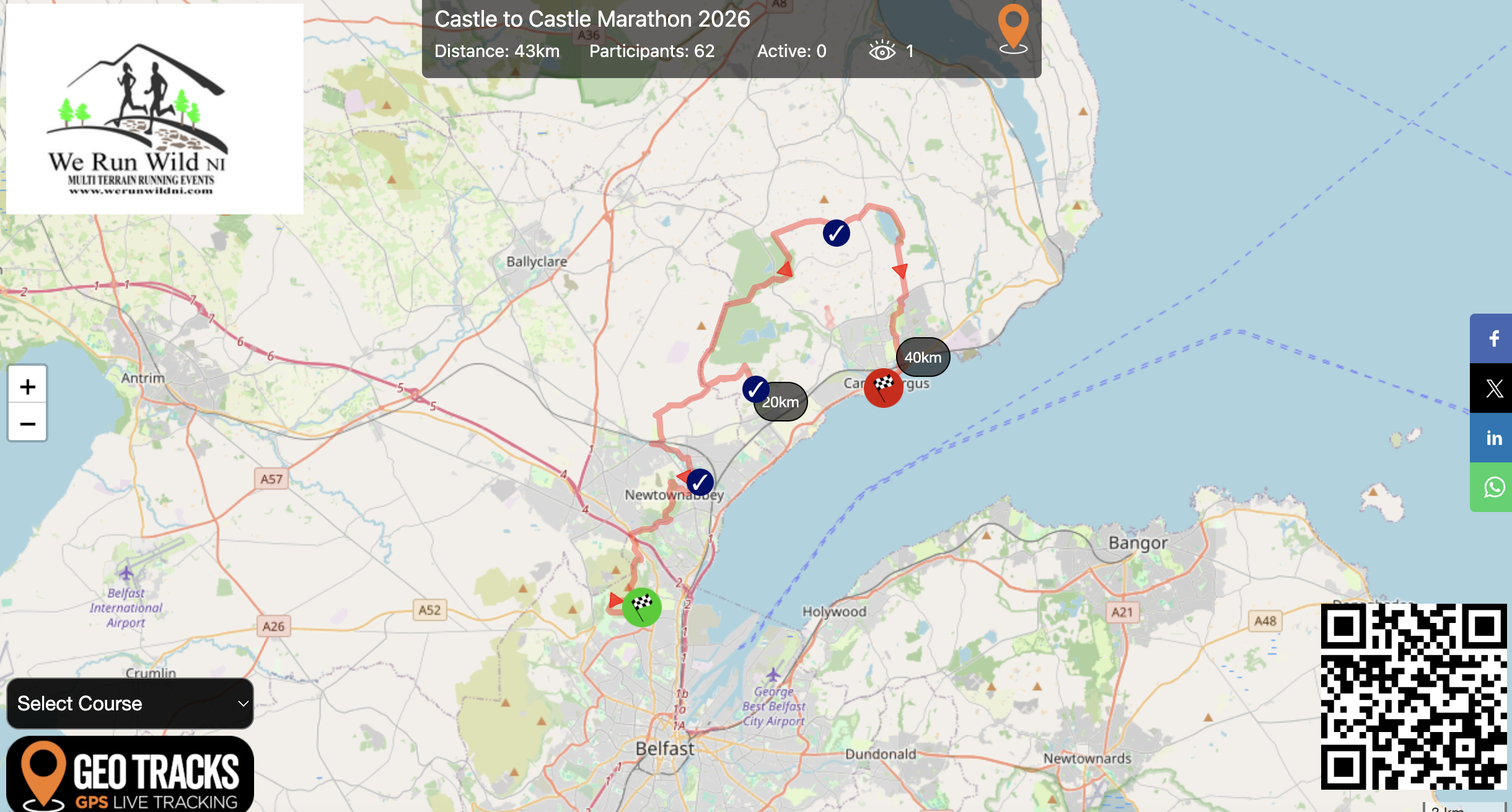The image size is (1512, 812).
Task: Click the Select Course dropdown chevron
Action: pyautogui.click(x=243, y=704)
